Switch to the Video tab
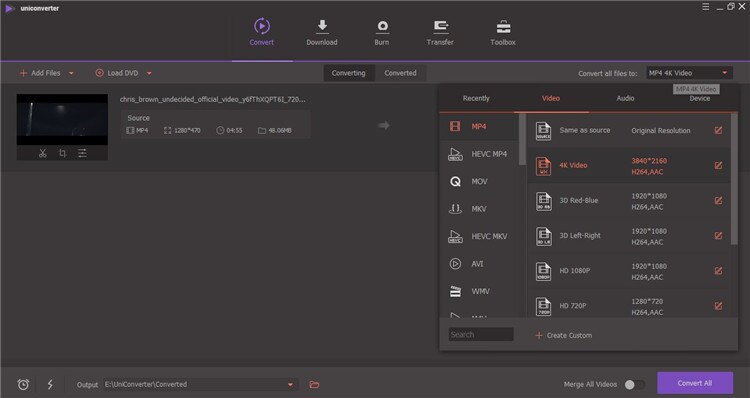The width and height of the screenshot is (750, 398). click(x=551, y=98)
